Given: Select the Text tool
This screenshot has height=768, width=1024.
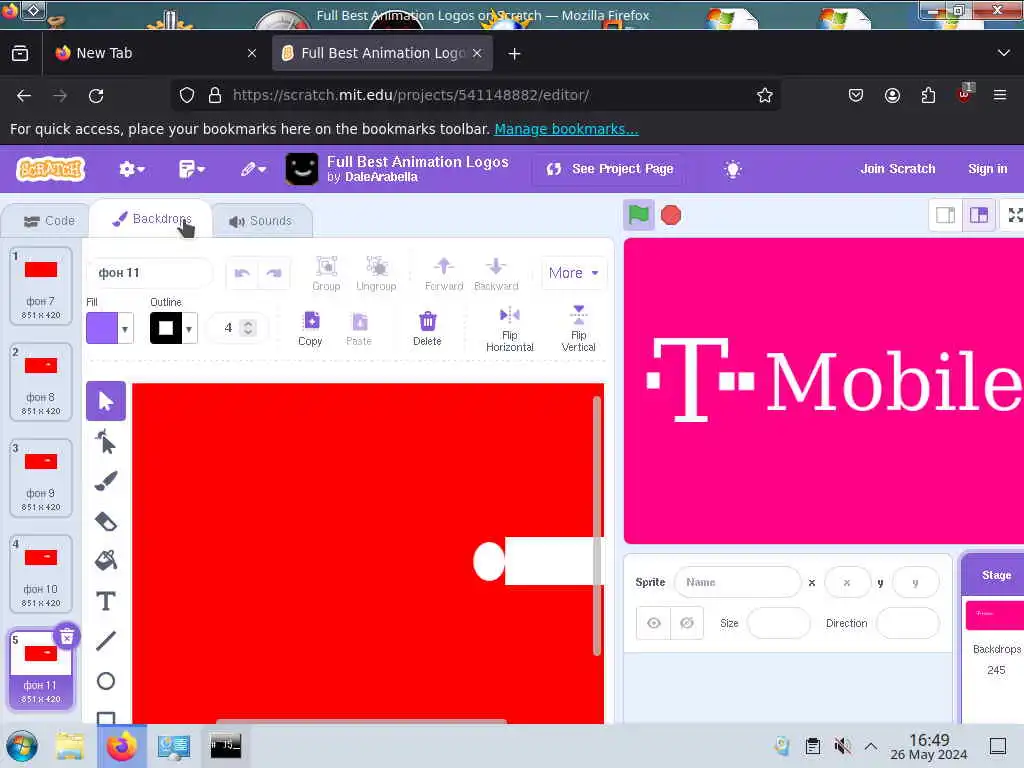Looking at the screenshot, I should click(106, 601).
